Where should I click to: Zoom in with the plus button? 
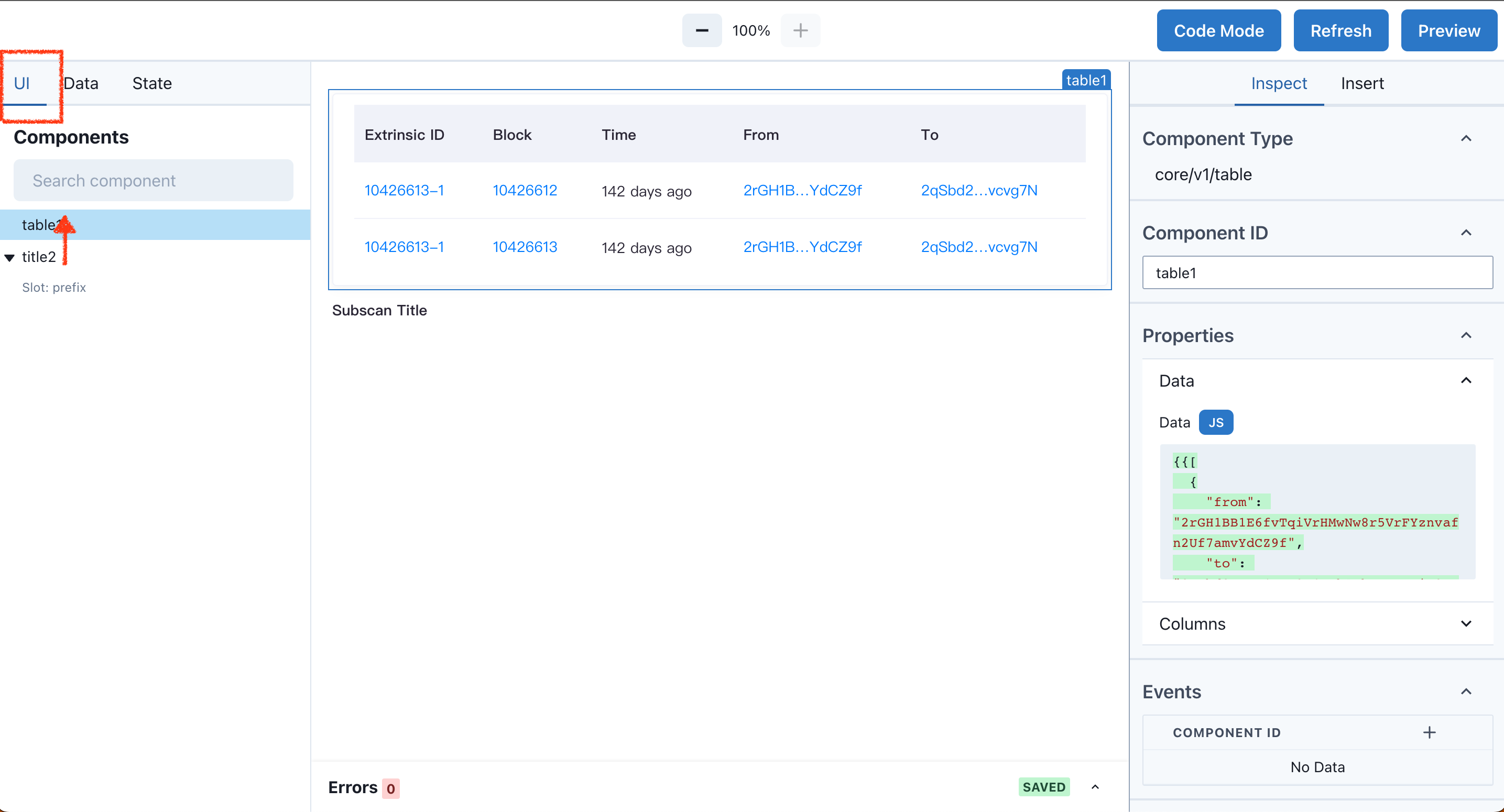(x=800, y=30)
